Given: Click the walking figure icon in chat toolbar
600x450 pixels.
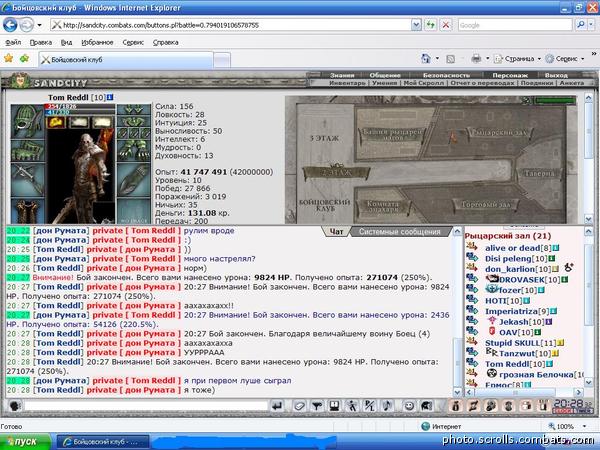Looking at the screenshot, I should [x=351, y=406].
